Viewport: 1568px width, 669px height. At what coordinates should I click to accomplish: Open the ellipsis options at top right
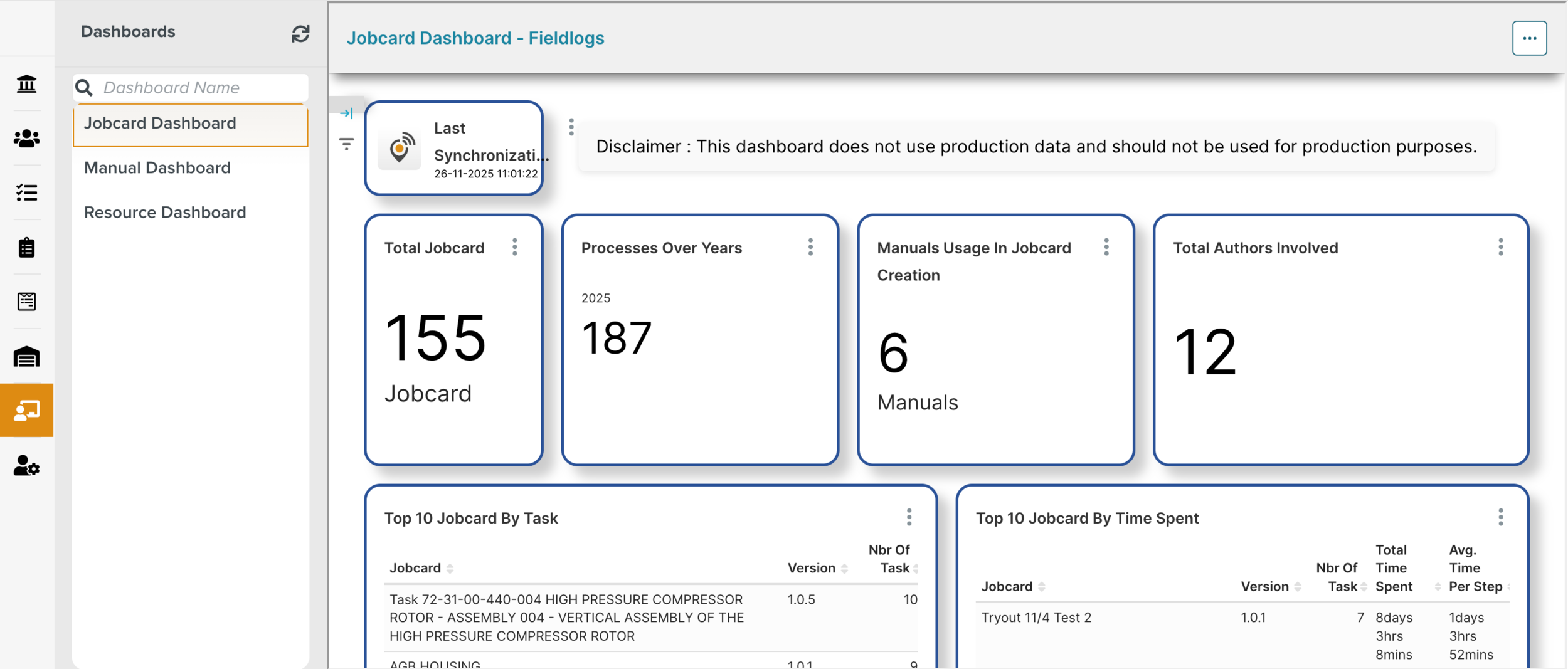click(1530, 38)
